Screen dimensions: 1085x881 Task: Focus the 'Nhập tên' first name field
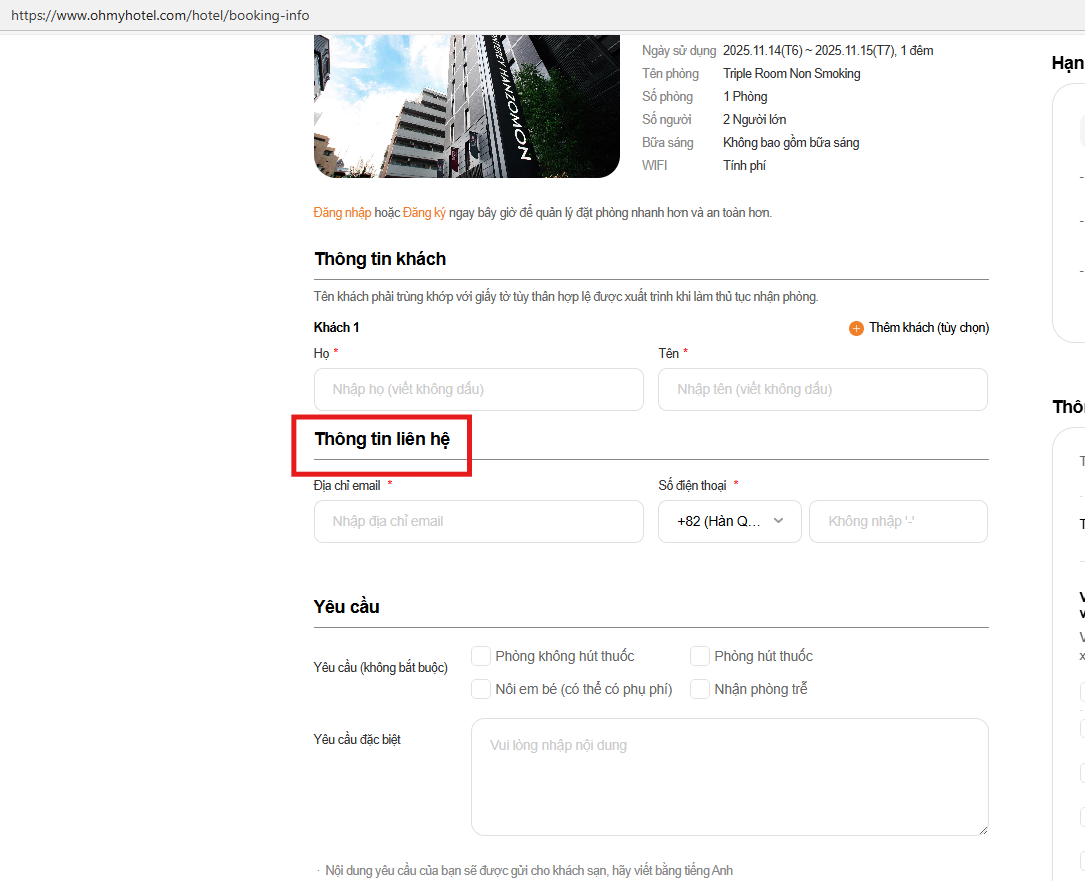823,389
